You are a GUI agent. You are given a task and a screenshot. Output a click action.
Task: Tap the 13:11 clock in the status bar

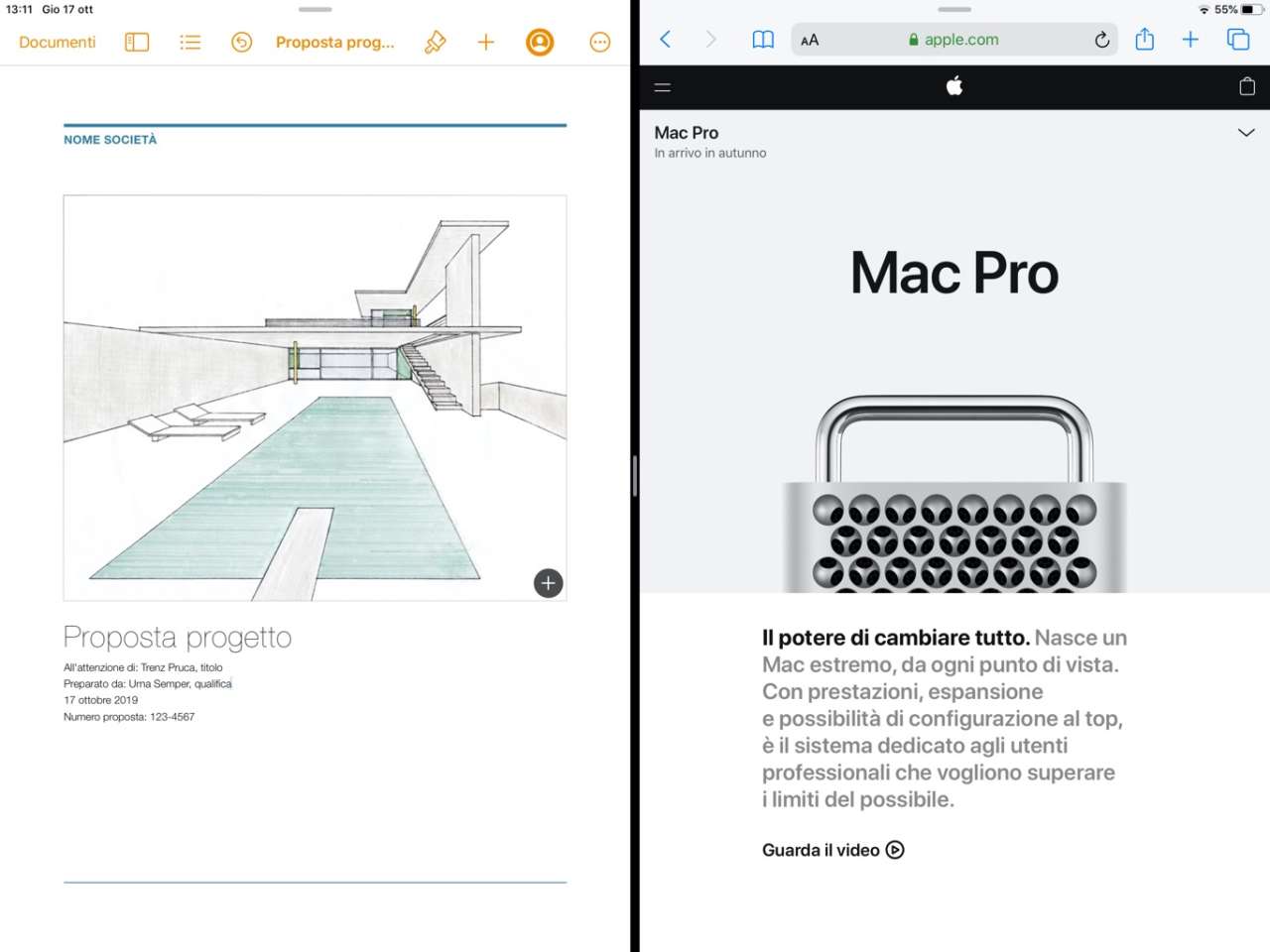pyautogui.click(x=19, y=10)
